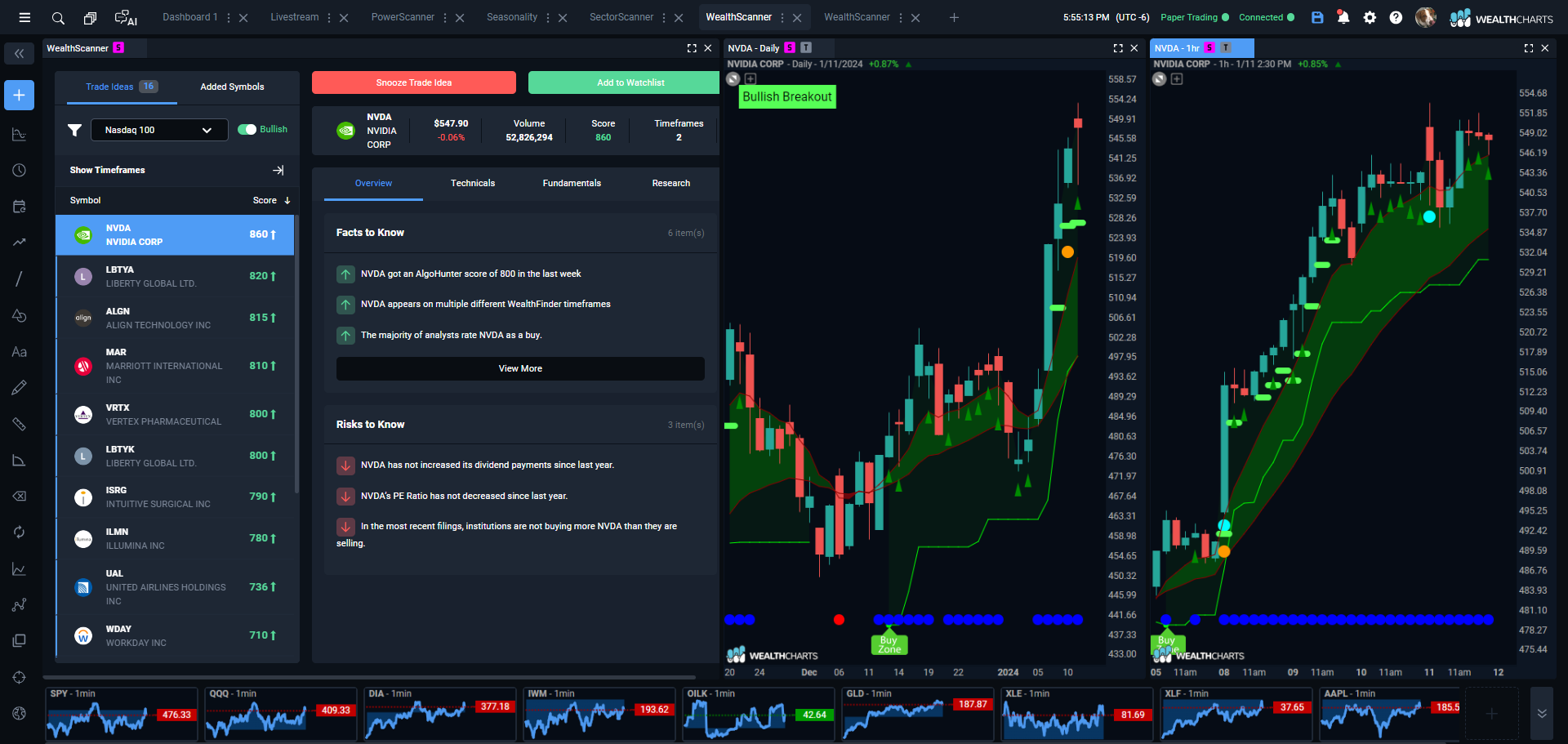The height and width of the screenshot is (744, 1568).
Task: Click the symbol list vertical scrollbar
Action: click(x=296, y=354)
